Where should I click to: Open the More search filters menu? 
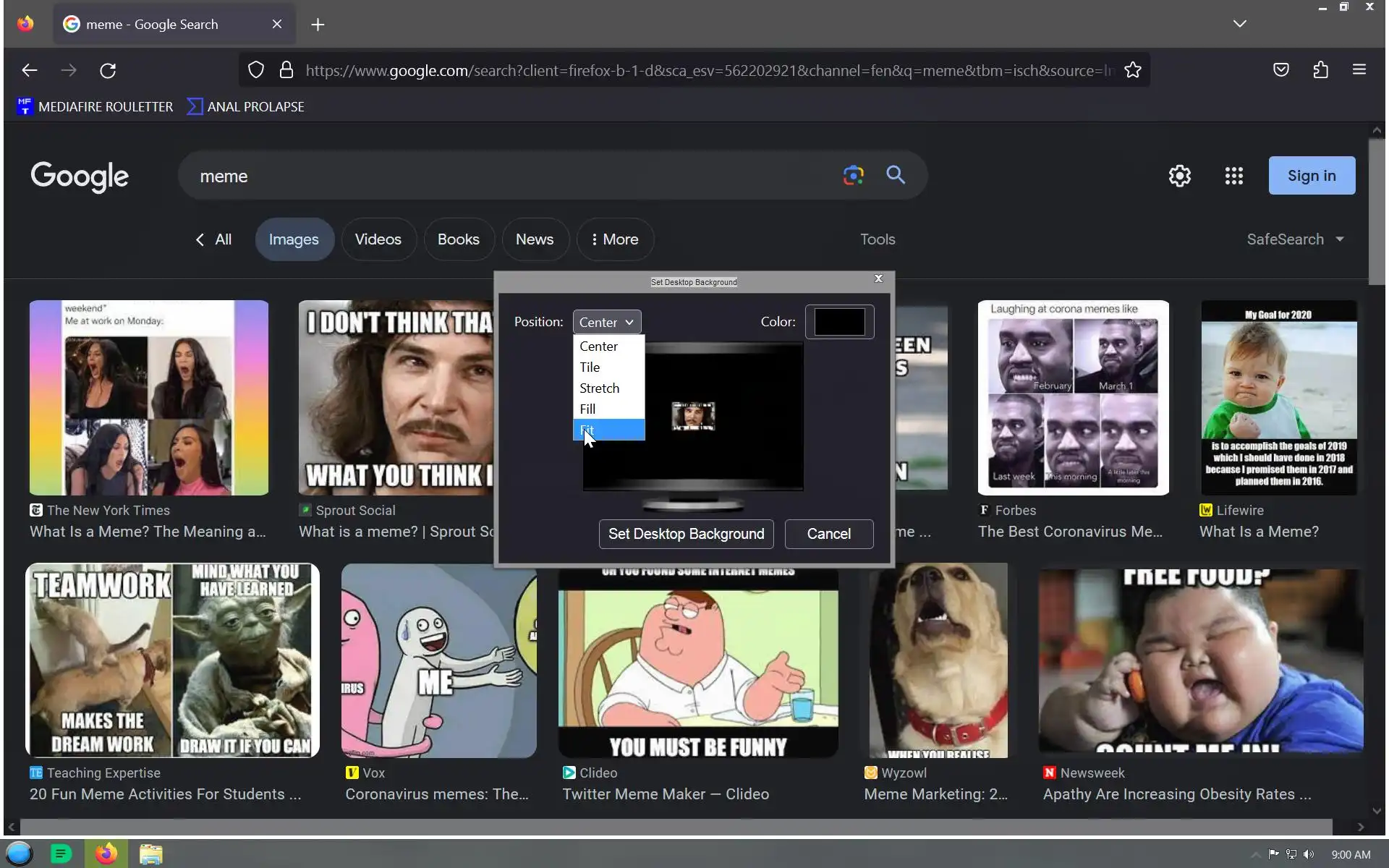615,239
